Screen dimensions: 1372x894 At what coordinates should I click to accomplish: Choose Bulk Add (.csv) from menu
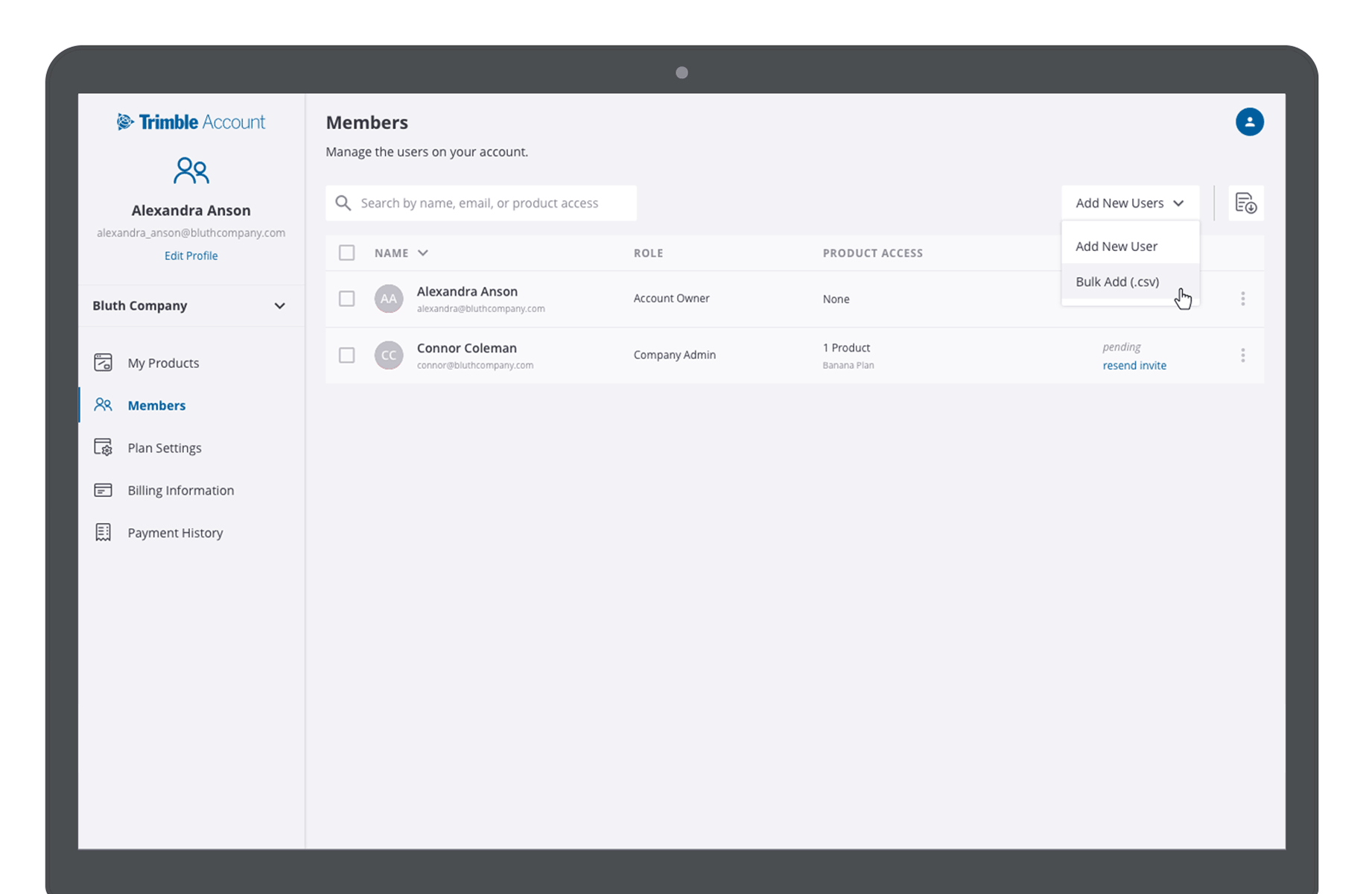(1117, 282)
